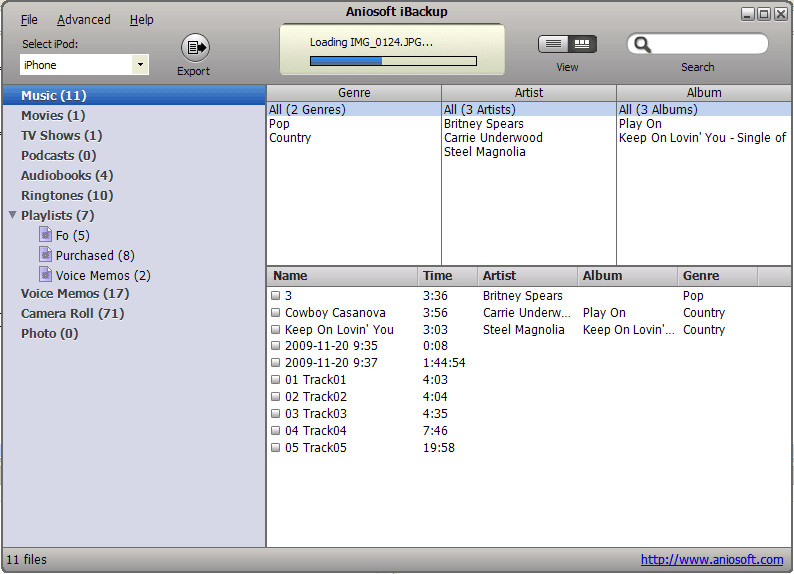Filter by artist Steel Magnolia
The height and width of the screenshot is (574, 794).
click(x=485, y=152)
